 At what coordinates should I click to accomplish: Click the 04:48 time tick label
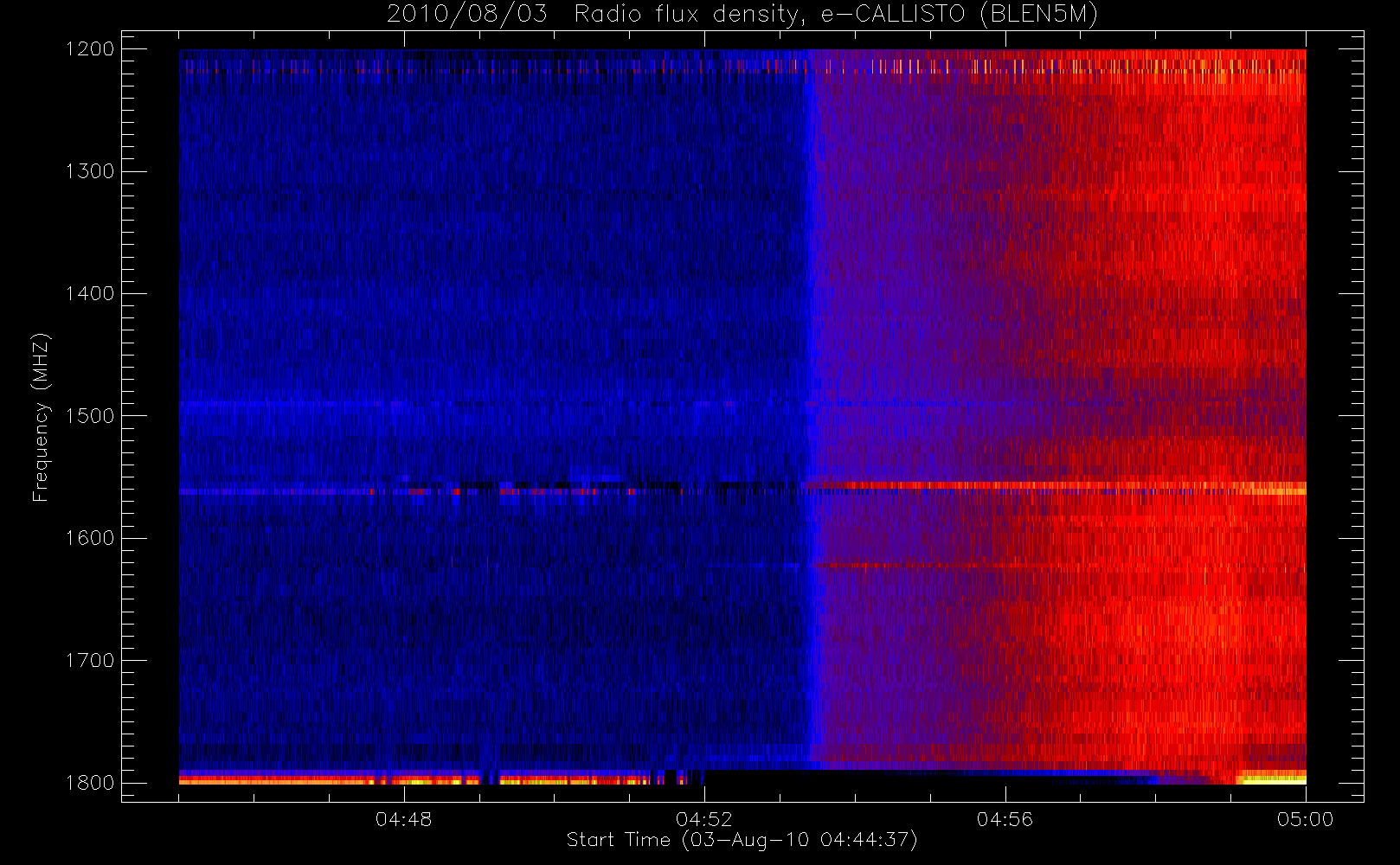tap(403, 819)
